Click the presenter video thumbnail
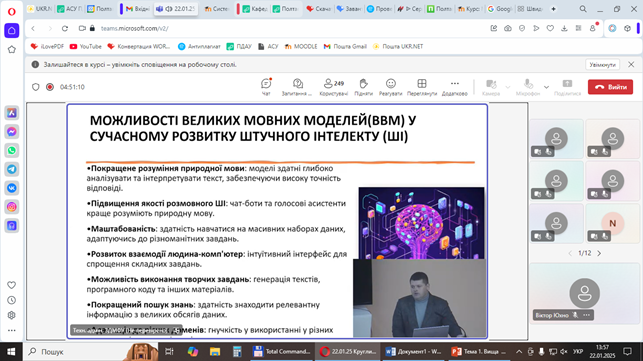Screen dimensions: 643x361 pos(420,298)
